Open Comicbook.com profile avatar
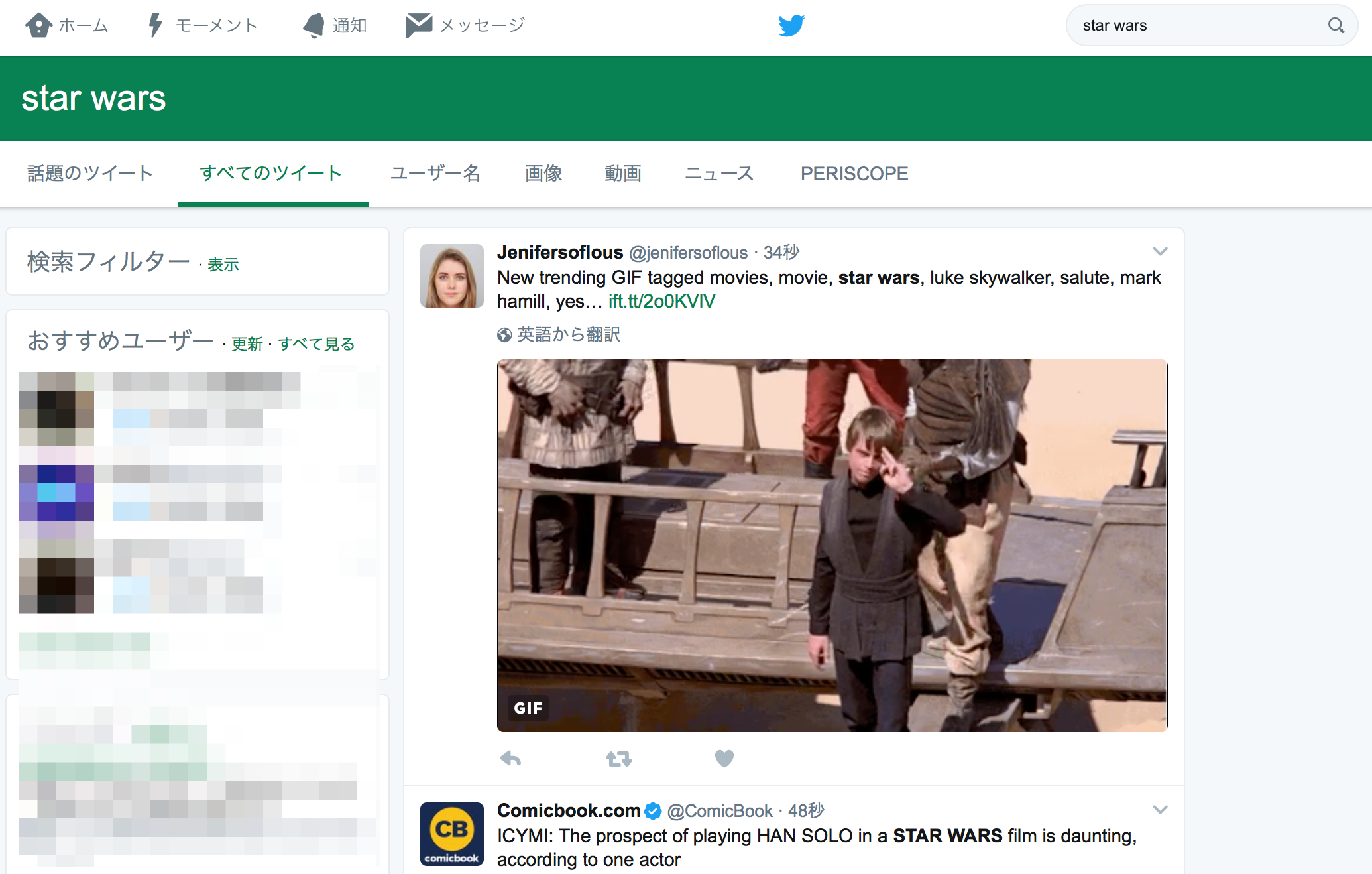 tap(452, 834)
